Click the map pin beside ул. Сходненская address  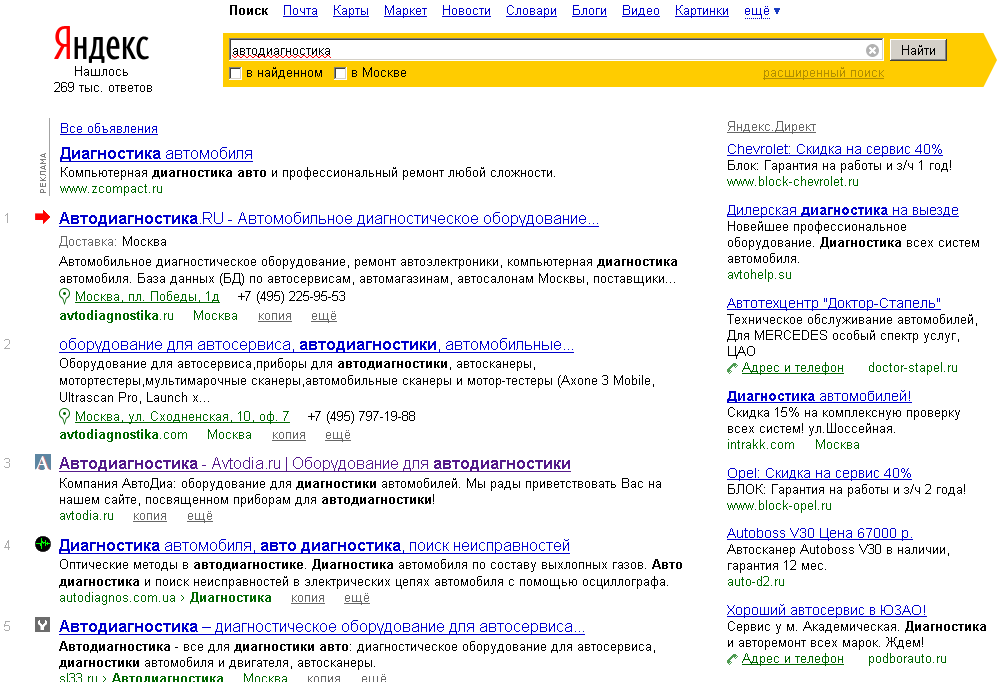(65, 416)
